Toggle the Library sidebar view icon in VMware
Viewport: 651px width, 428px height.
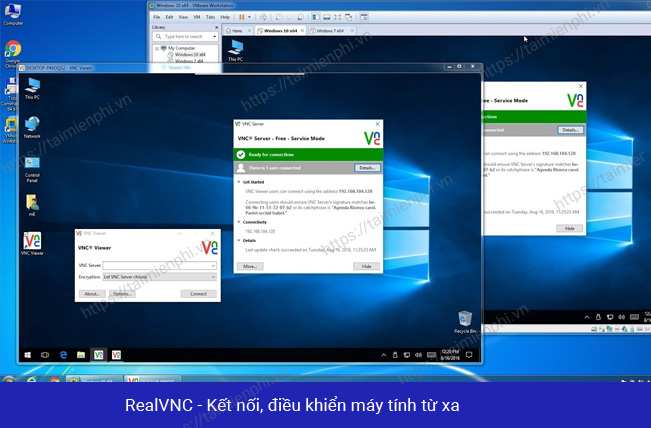click(316, 17)
